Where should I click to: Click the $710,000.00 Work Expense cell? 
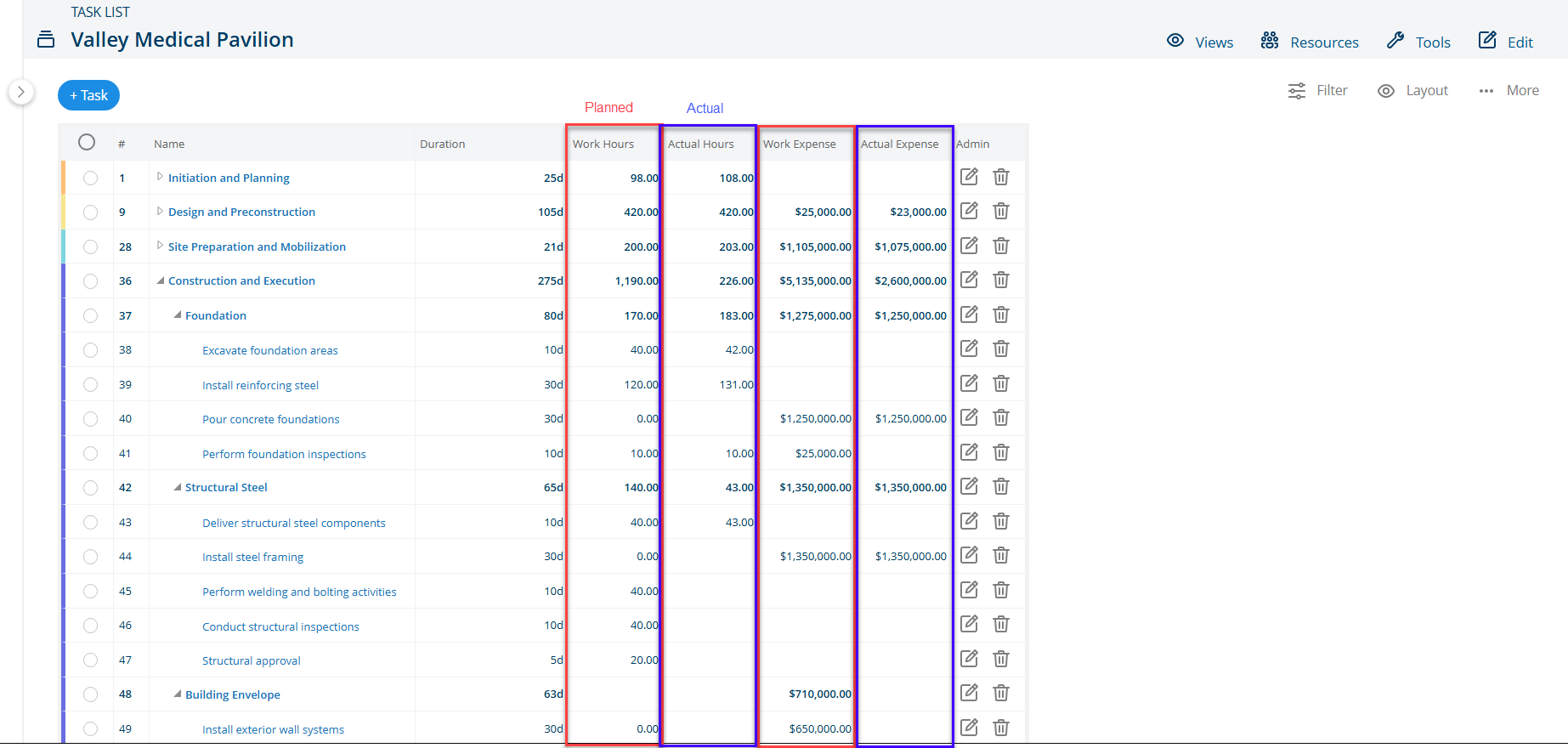pyautogui.click(x=820, y=694)
